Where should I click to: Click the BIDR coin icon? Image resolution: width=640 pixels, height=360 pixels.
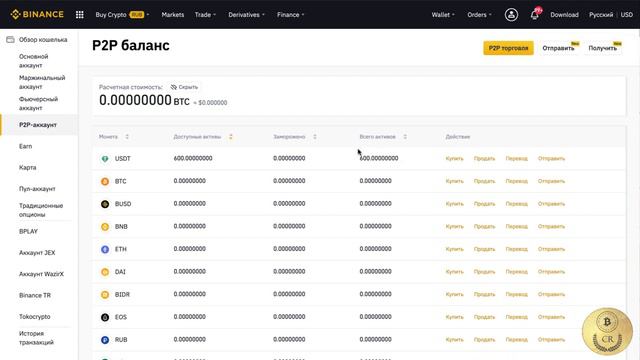pyautogui.click(x=105, y=294)
